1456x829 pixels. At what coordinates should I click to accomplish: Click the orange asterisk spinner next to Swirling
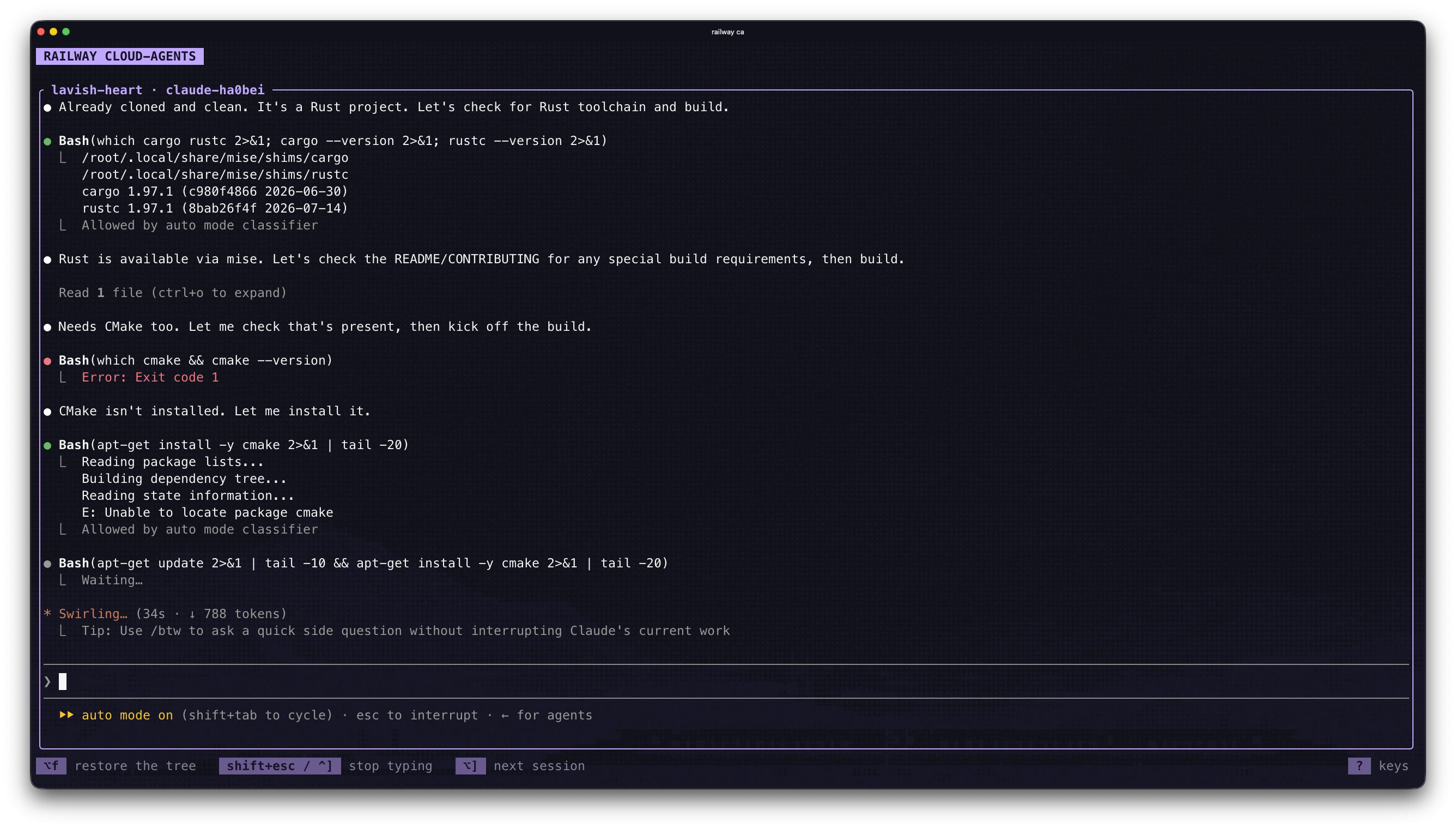click(x=48, y=614)
